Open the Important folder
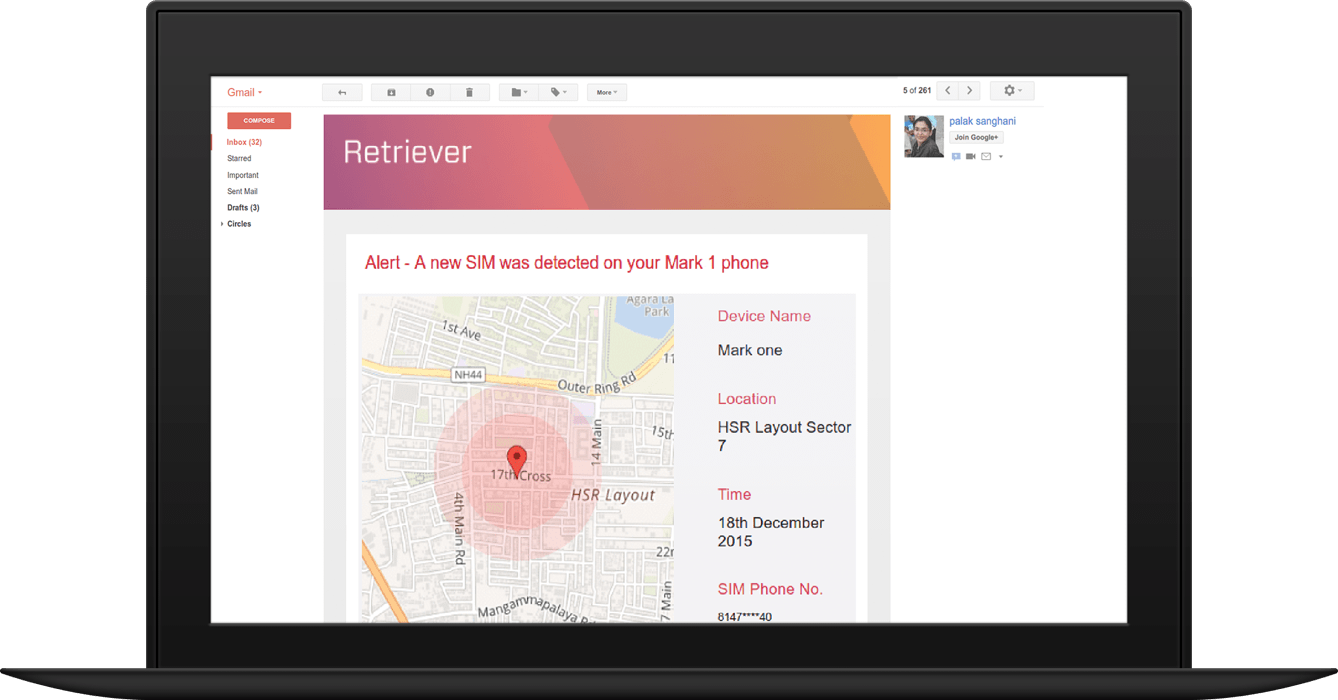Screen dimensions: 1338x700 [243, 175]
